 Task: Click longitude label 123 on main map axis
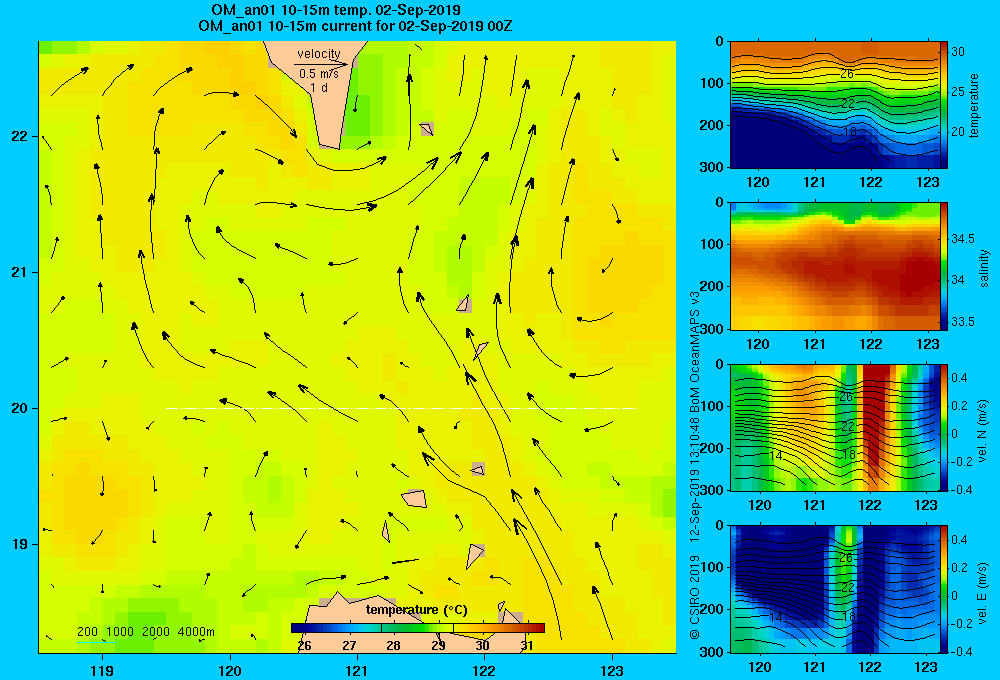pyautogui.click(x=612, y=671)
